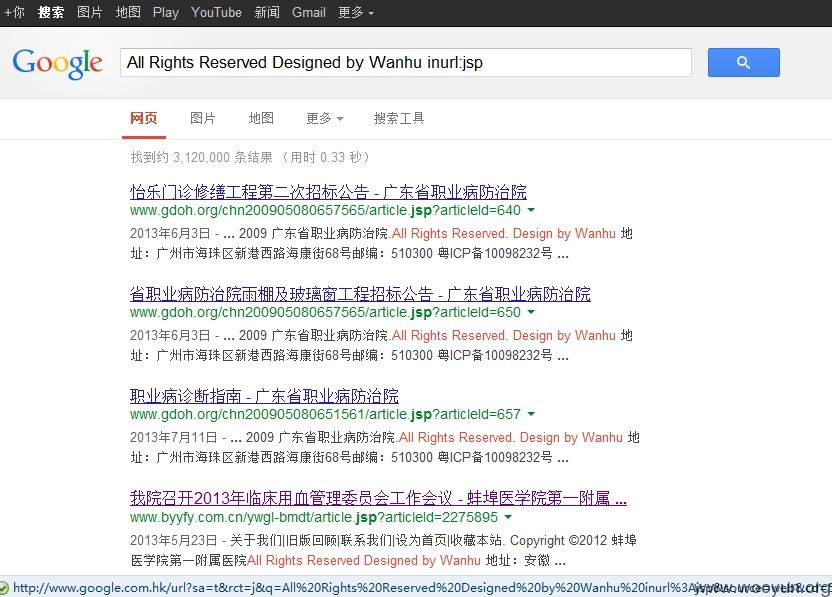Open result 省职业病防治院雨棚及玻璃窗工程招标公告
Screen dimensions: 832x597
point(360,293)
